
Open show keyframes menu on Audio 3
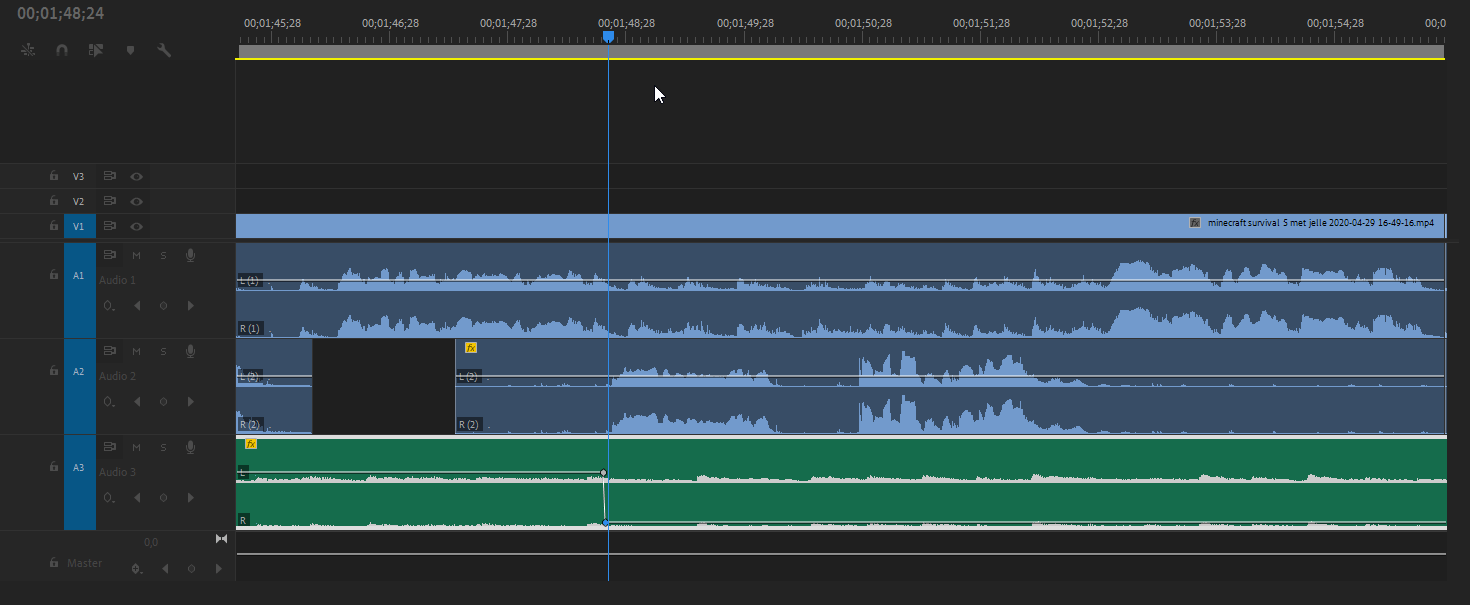pyautogui.click(x=109, y=497)
